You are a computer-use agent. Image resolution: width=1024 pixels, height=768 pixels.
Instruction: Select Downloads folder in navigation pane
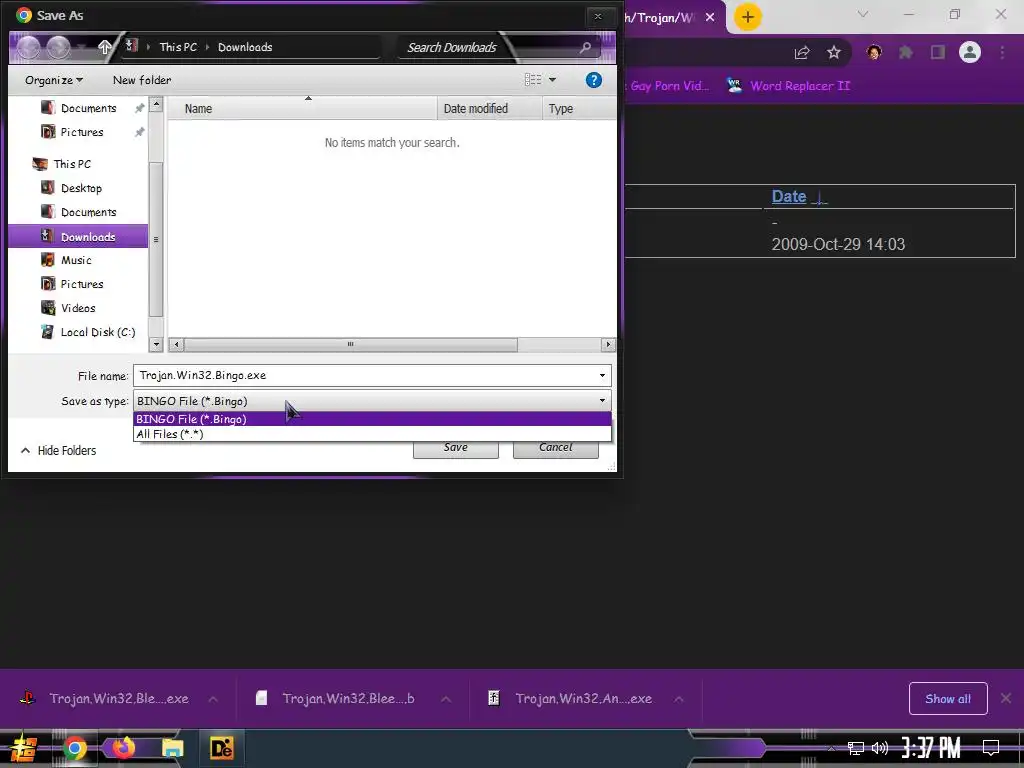(x=78, y=236)
